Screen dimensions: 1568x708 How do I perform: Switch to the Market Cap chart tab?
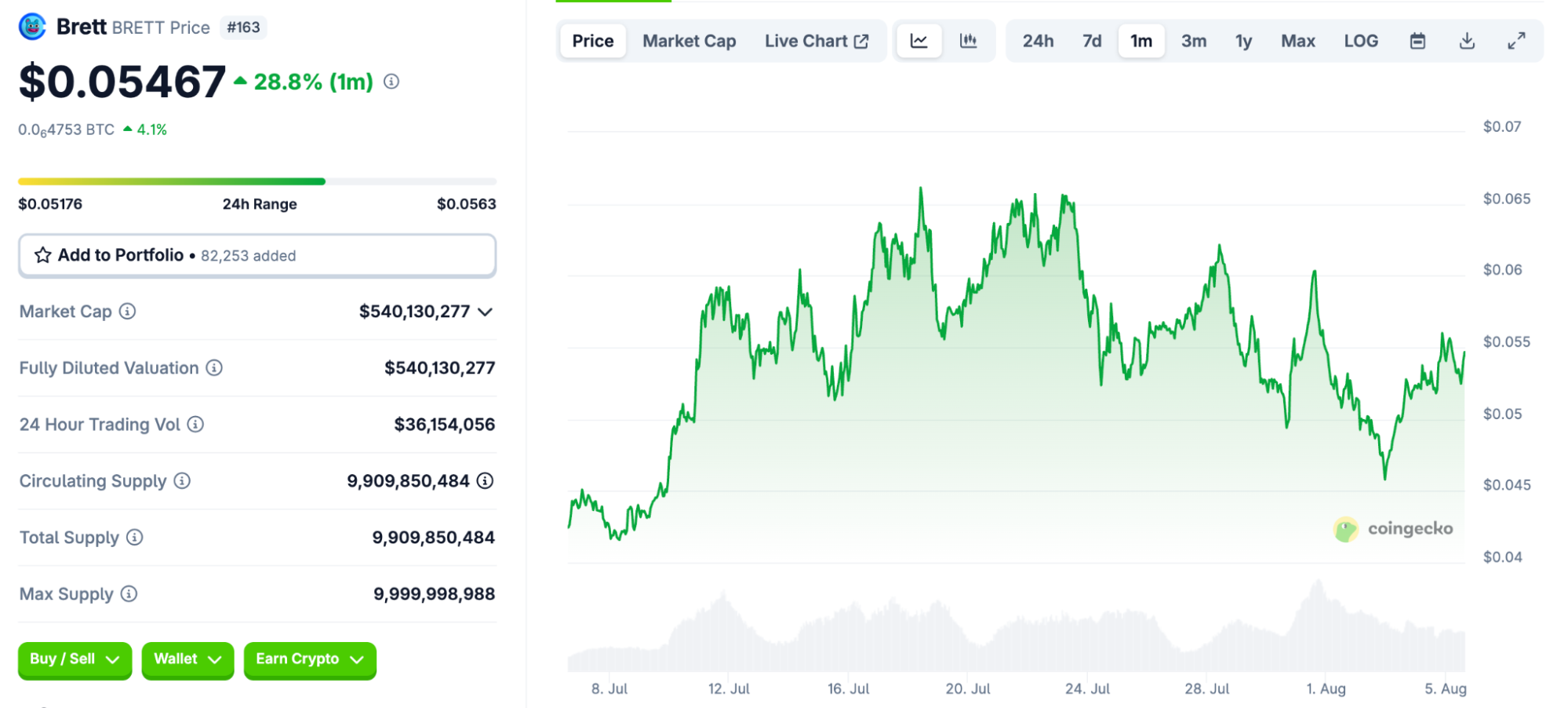pyautogui.click(x=689, y=41)
